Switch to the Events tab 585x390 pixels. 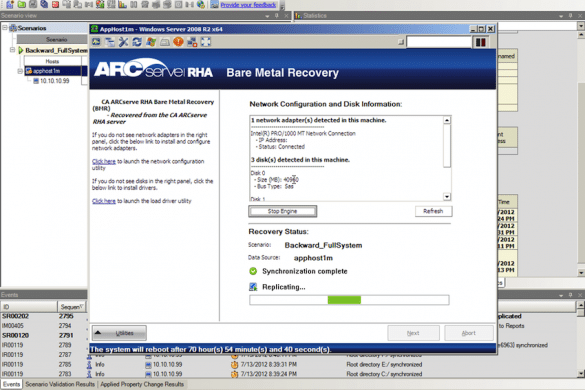point(12,384)
